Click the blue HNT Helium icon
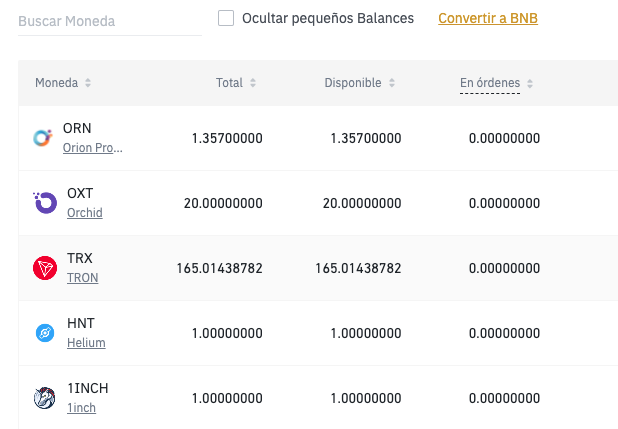618x429 pixels. pos(45,333)
